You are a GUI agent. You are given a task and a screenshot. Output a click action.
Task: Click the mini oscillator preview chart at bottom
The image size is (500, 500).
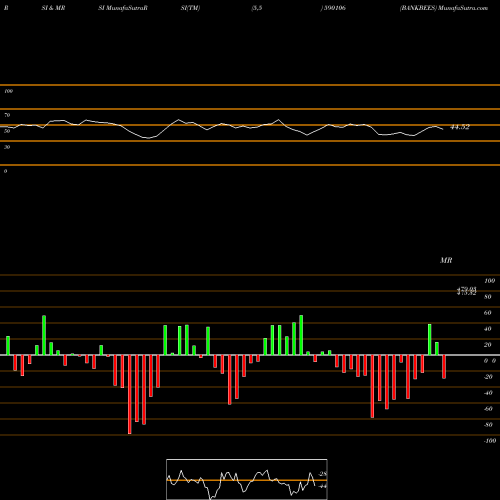point(247,479)
